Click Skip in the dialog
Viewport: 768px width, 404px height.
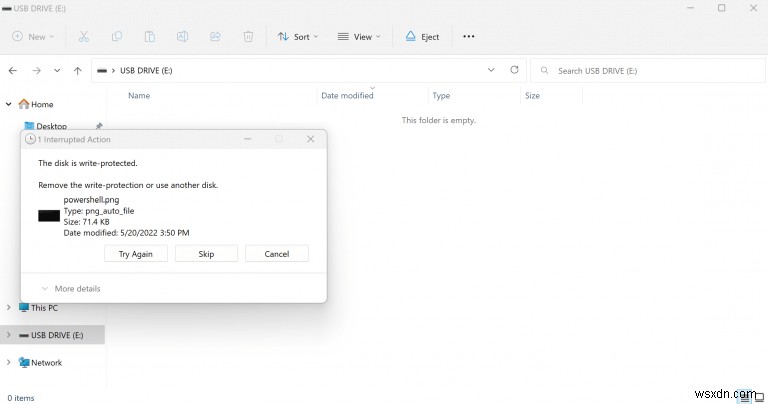pos(206,254)
